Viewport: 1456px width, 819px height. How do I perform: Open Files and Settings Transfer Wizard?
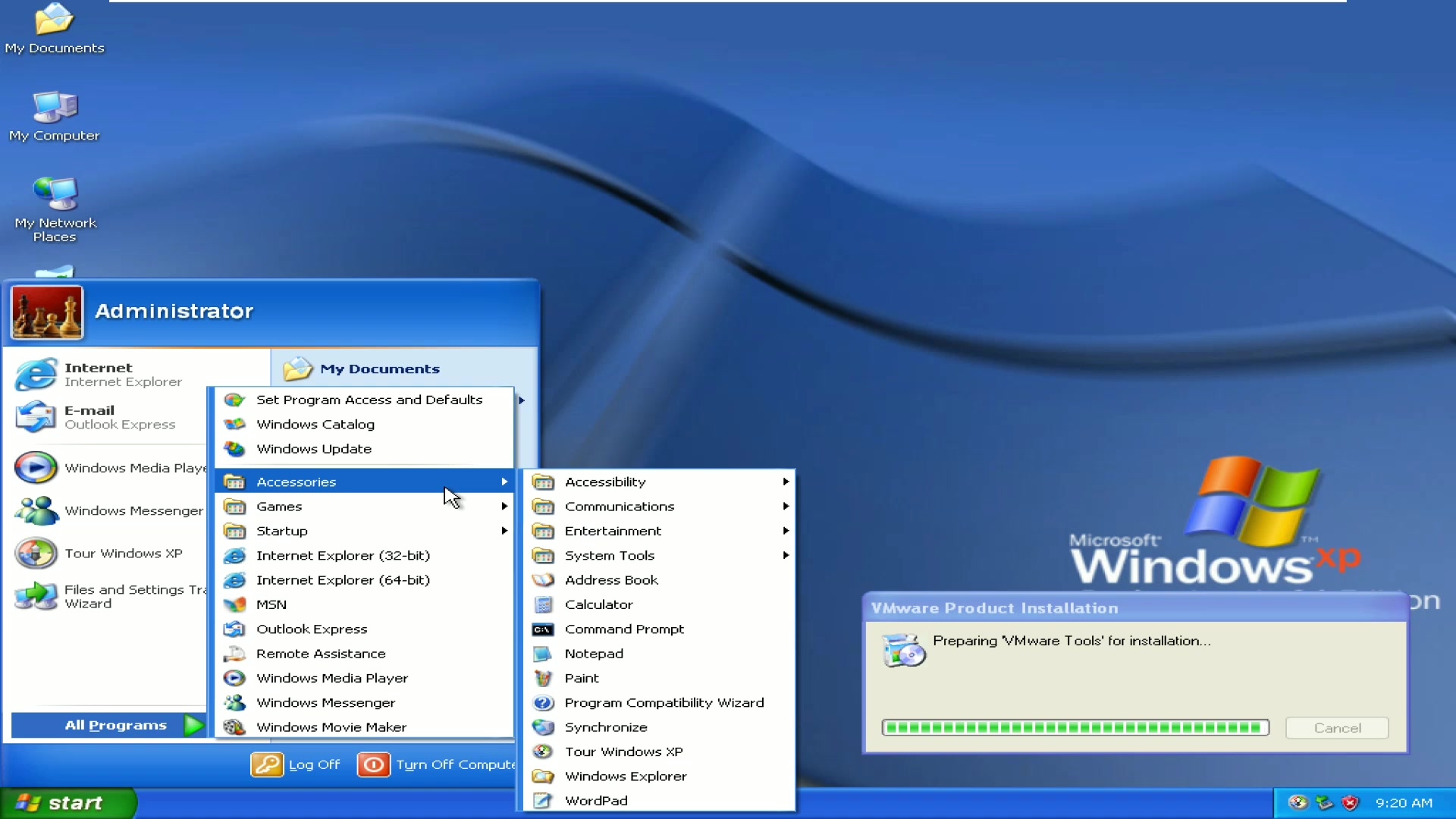point(109,596)
